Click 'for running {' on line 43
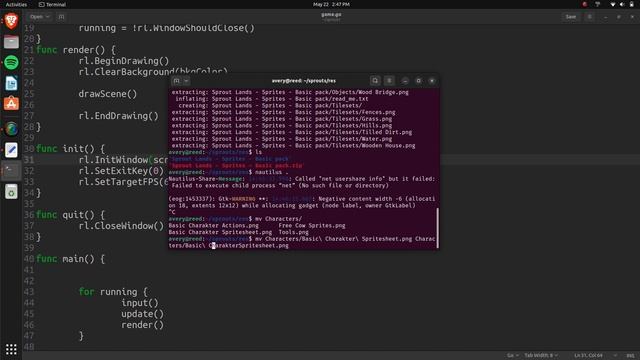640x360 pixels. 113,292
